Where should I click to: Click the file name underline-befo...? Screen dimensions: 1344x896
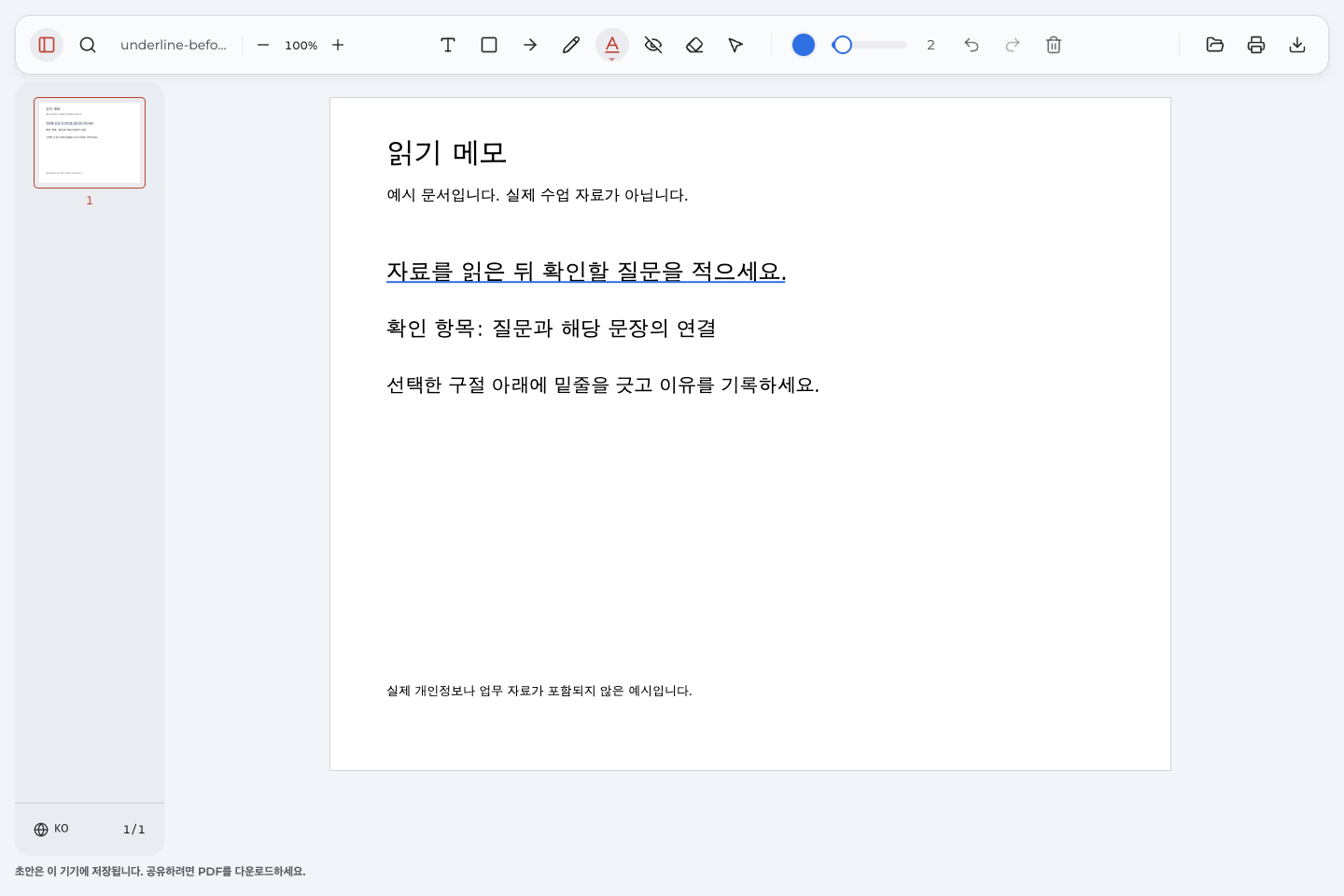coord(174,45)
